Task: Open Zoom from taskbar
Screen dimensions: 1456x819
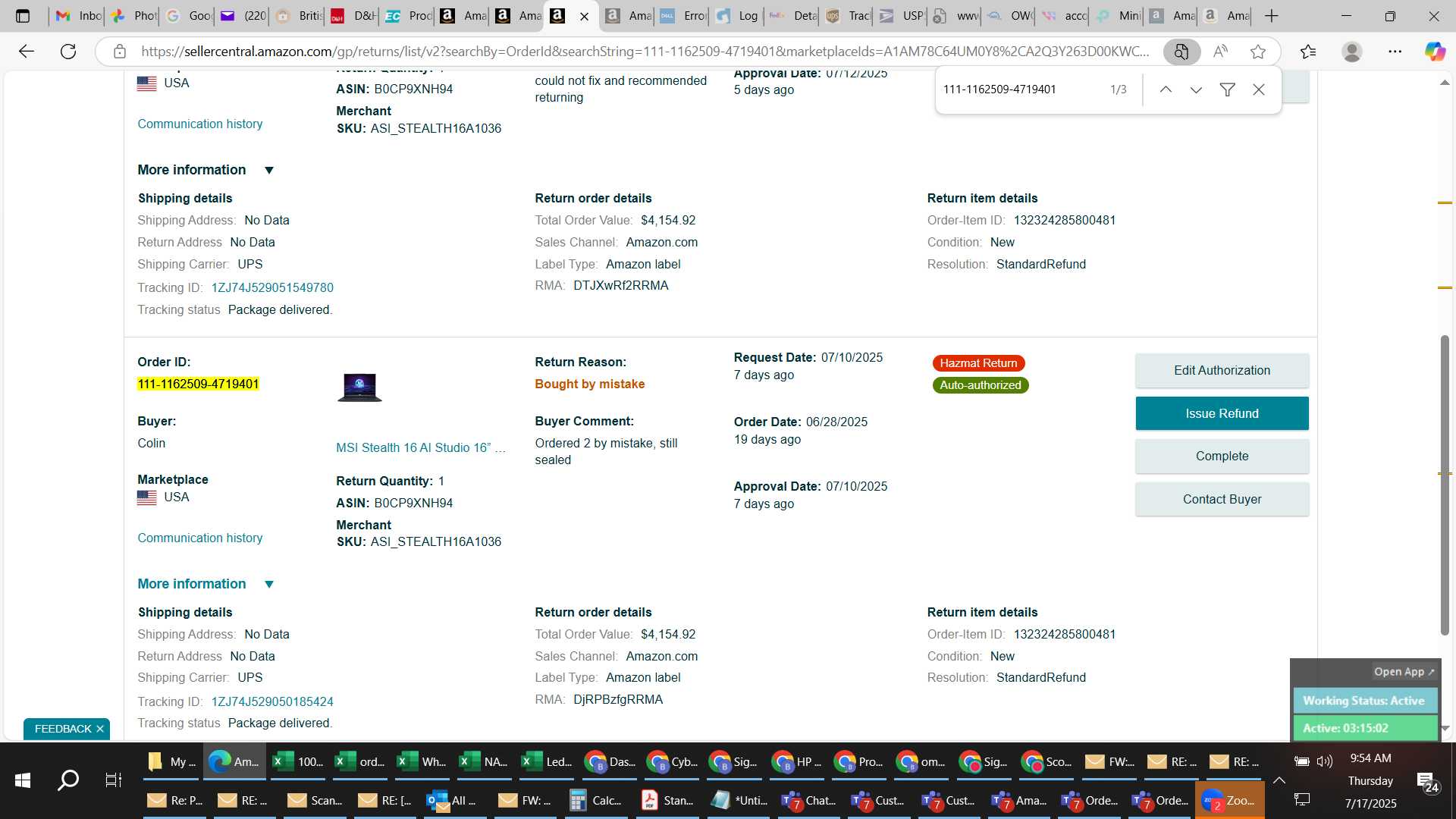Action: tap(1229, 800)
